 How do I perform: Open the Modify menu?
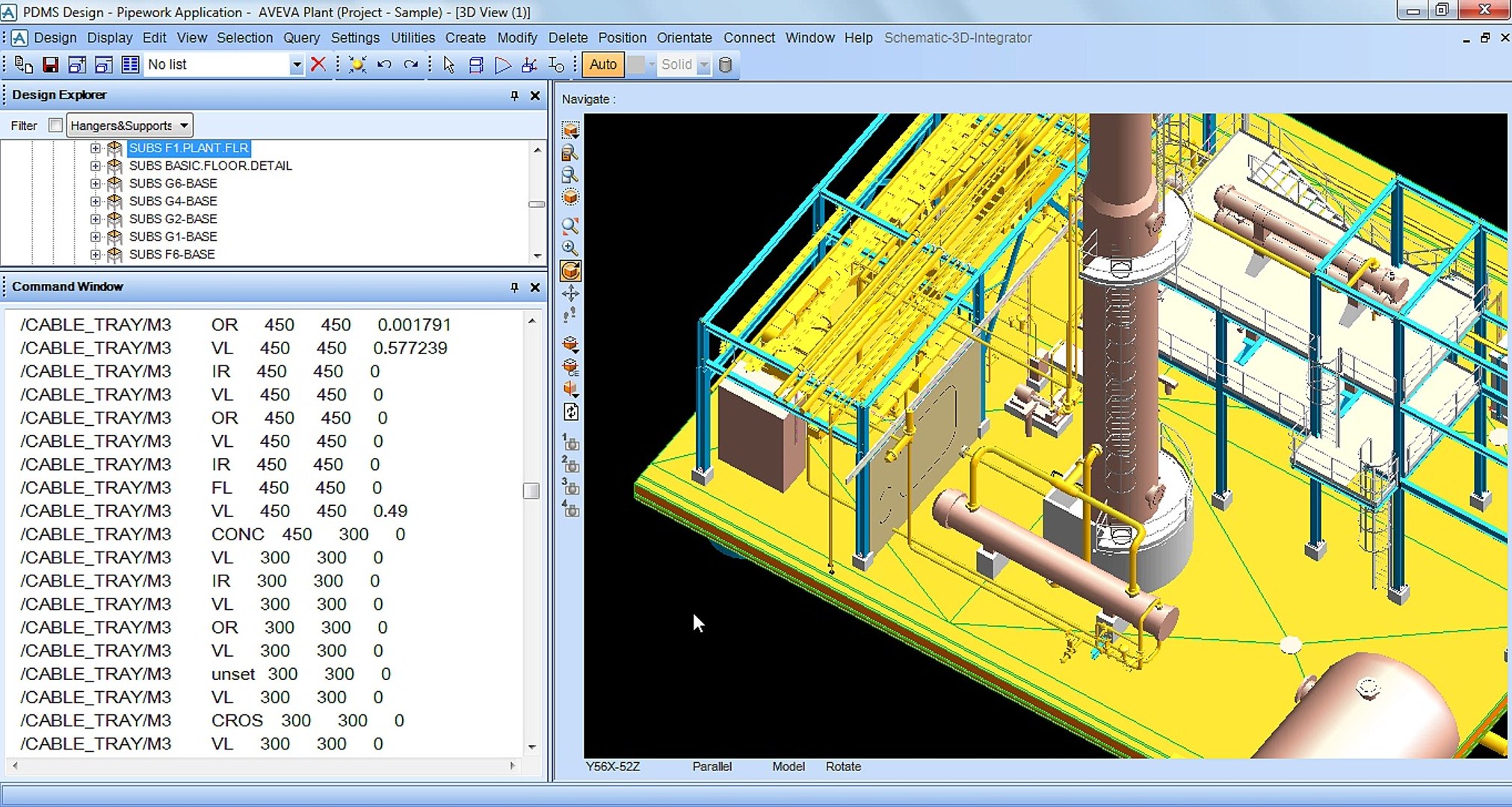pyautogui.click(x=517, y=38)
